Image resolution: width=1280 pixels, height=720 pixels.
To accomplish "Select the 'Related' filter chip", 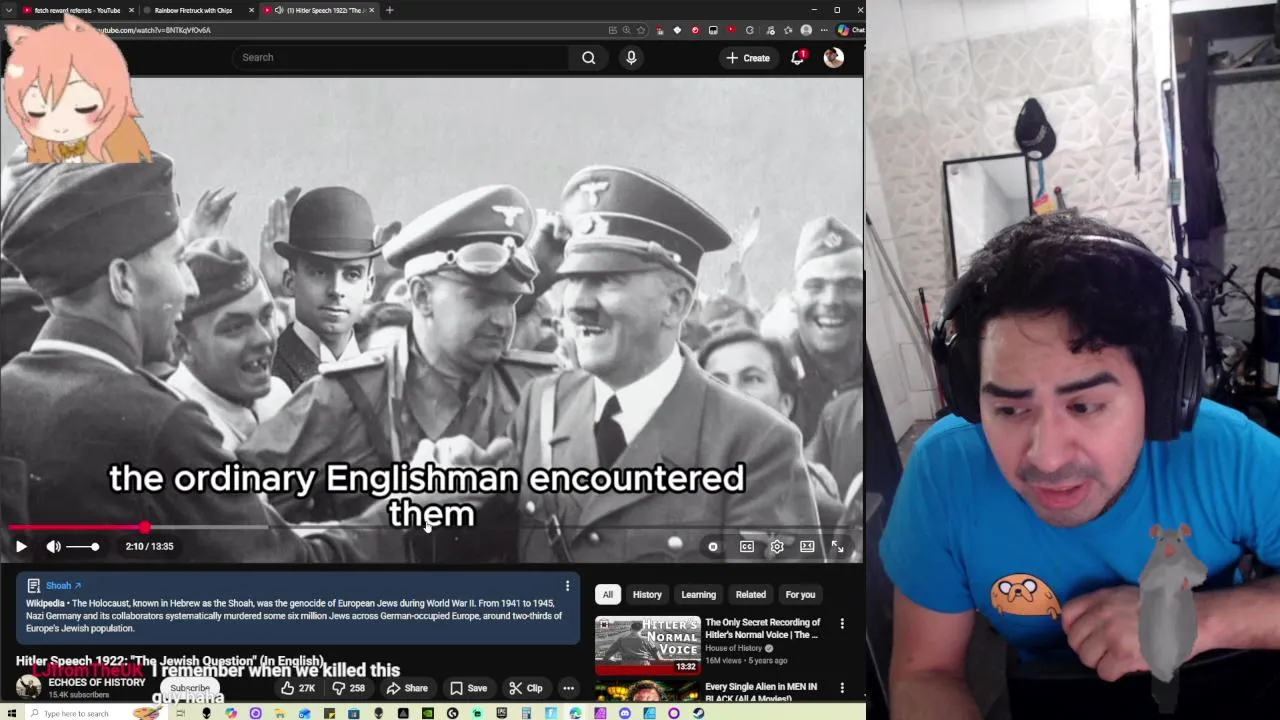I will tap(750, 594).
